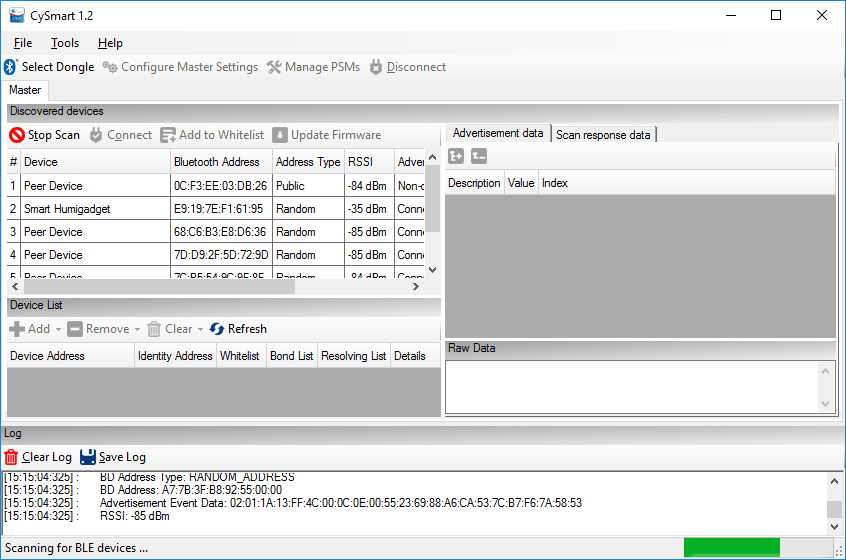The height and width of the screenshot is (560, 846).
Task: Click the Details column header
Action: pos(414,356)
